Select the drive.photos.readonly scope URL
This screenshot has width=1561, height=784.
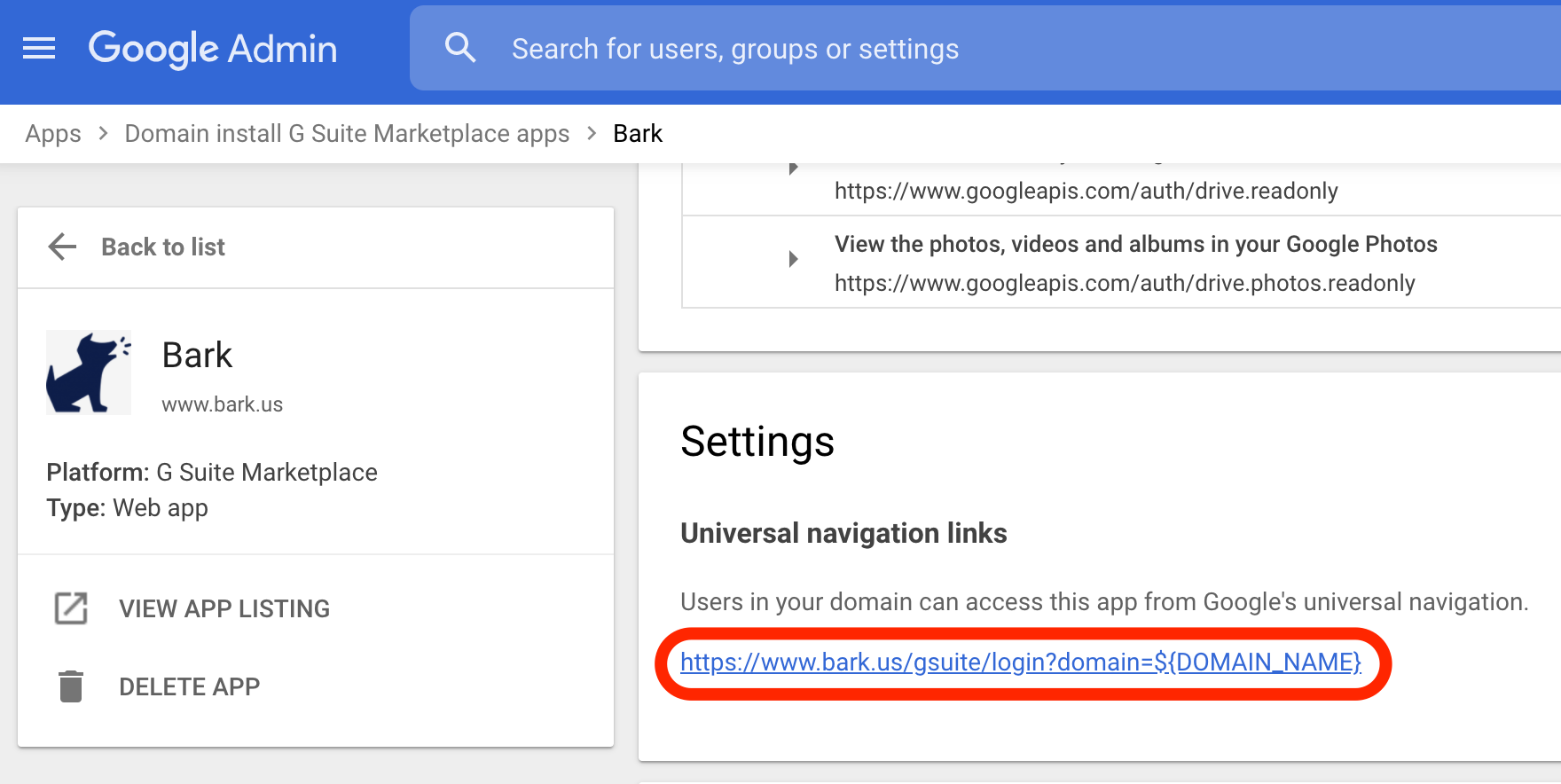click(x=1125, y=284)
